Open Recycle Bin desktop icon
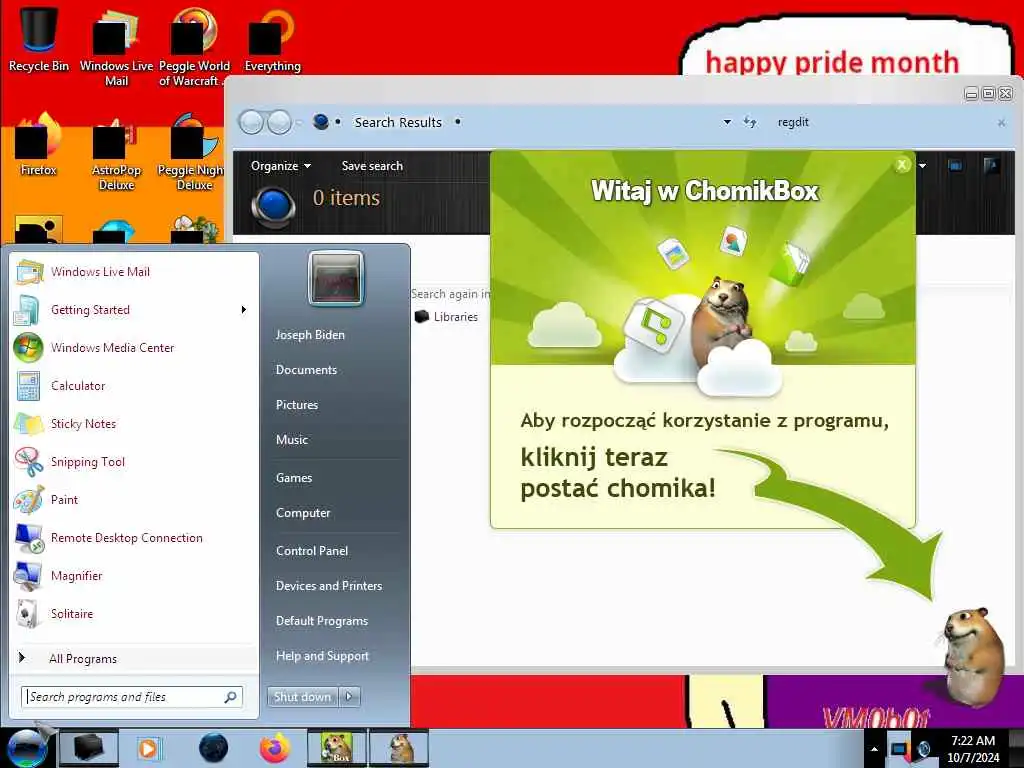The width and height of the screenshot is (1024, 768). [x=39, y=39]
